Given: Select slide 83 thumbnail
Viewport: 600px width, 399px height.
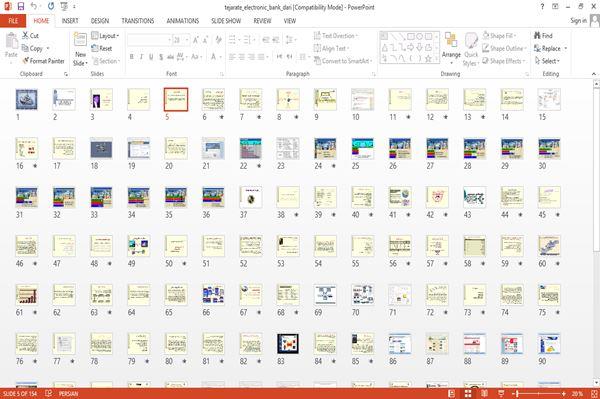Looking at the screenshot, I should tap(288, 344).
